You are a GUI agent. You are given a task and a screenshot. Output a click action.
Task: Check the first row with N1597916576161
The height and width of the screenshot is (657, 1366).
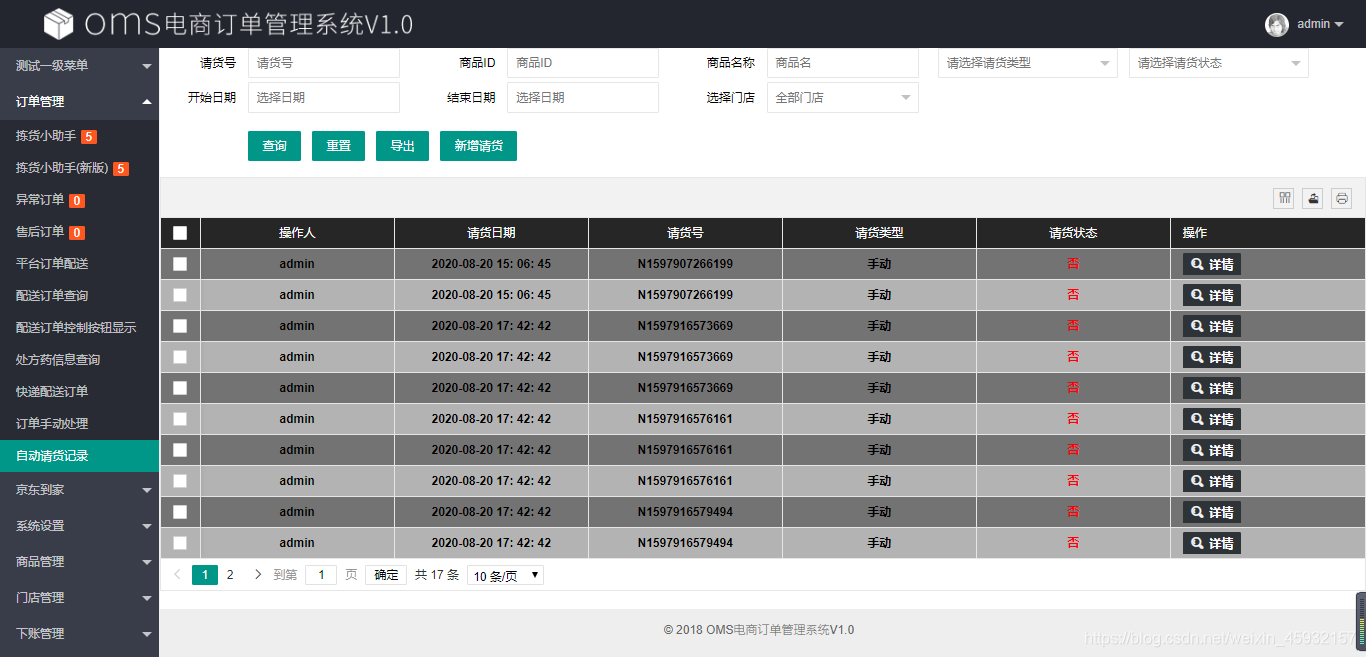click(180, 419)
